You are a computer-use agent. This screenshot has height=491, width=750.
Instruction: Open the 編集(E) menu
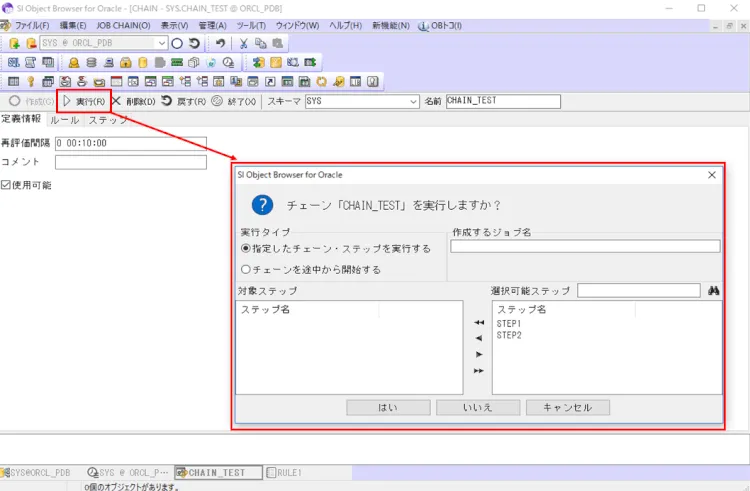coord(73,25)
